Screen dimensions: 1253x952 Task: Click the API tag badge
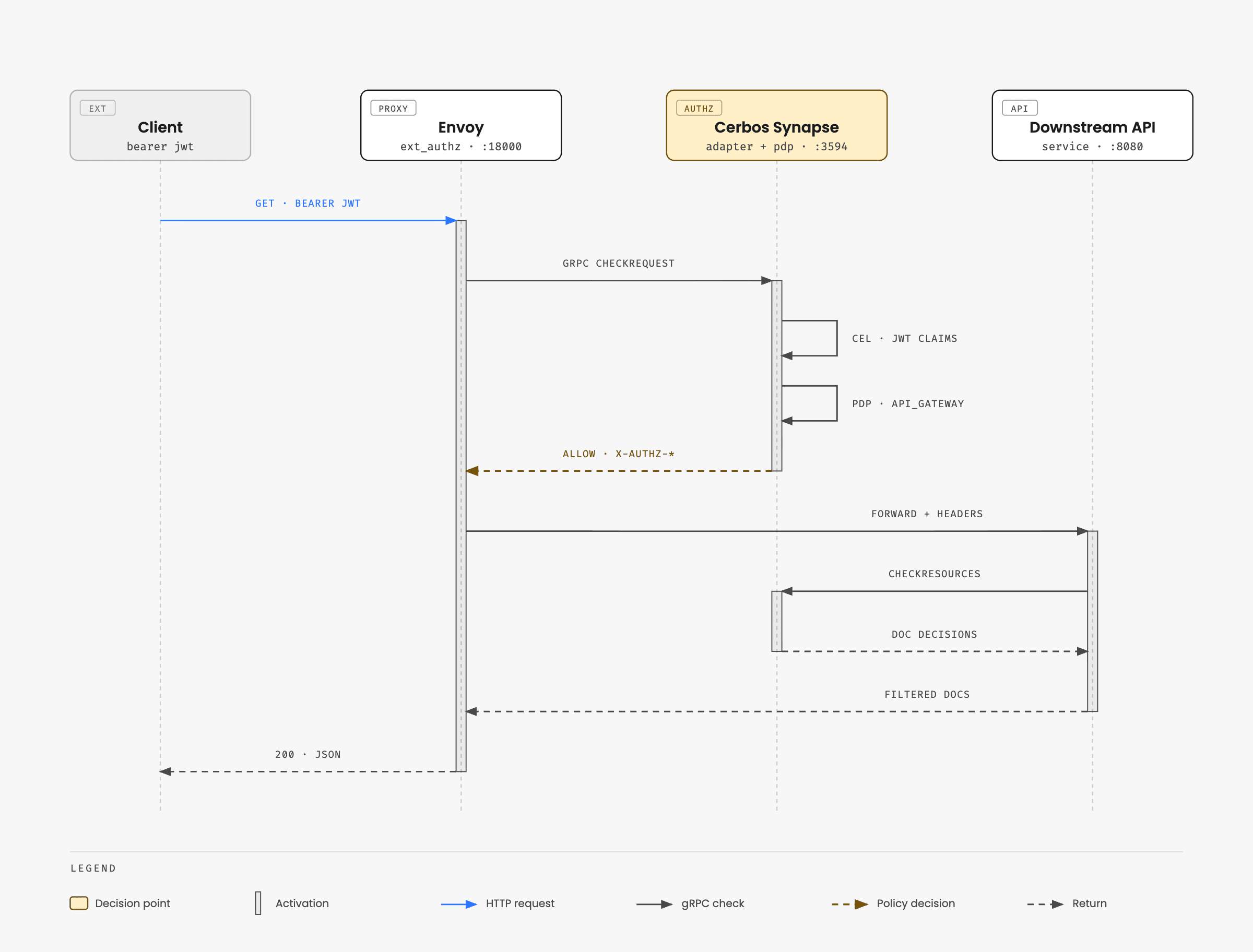1020,108
